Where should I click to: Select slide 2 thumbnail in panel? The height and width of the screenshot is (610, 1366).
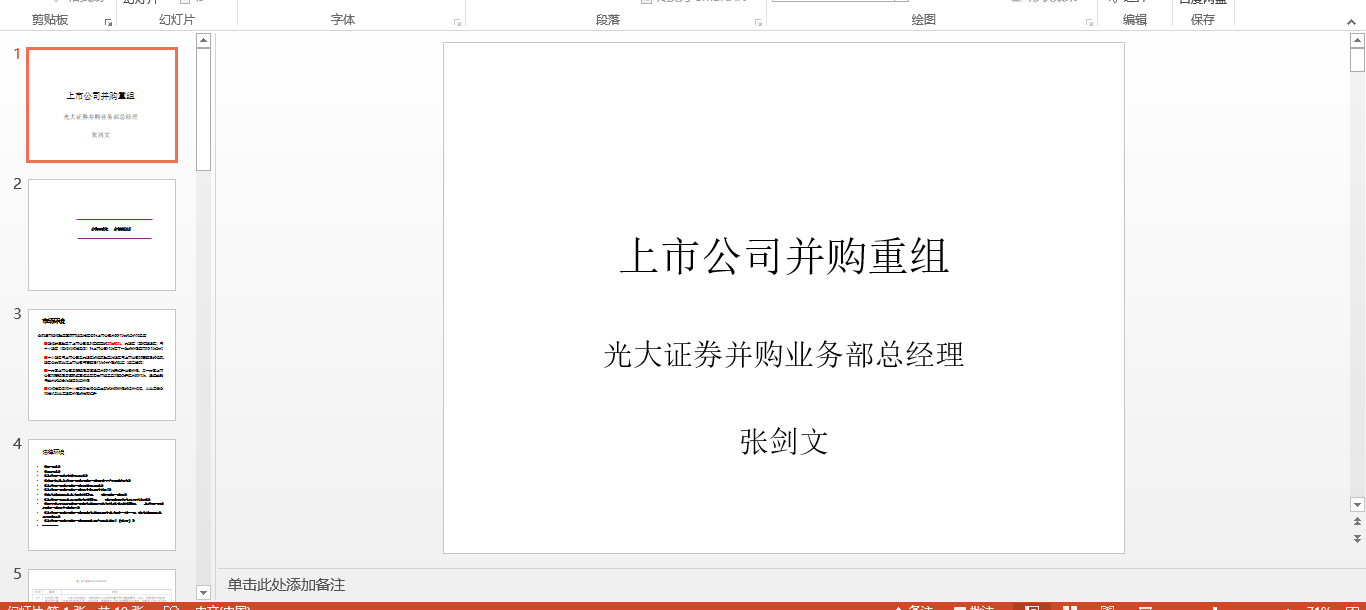(x=102, y=235)
